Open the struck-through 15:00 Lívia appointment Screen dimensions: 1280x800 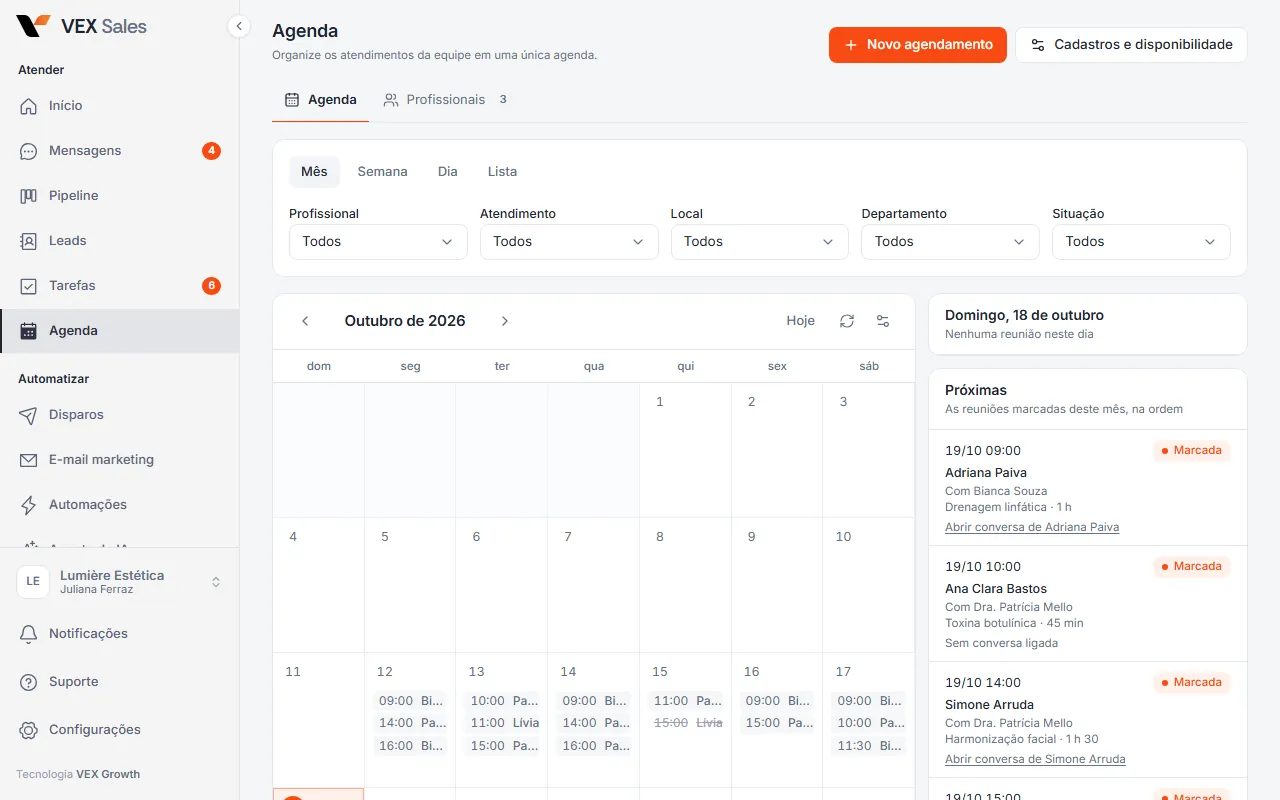(x=688, y=723)
